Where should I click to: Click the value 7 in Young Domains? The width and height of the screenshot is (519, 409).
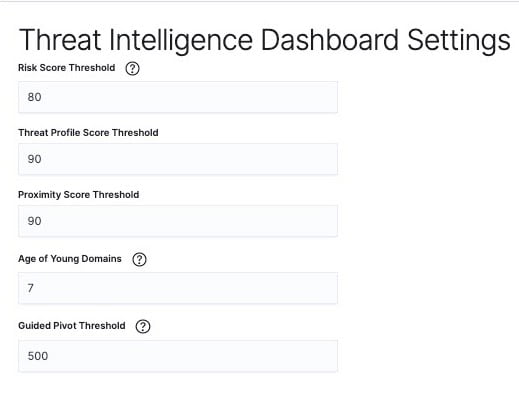coord(31,288)
